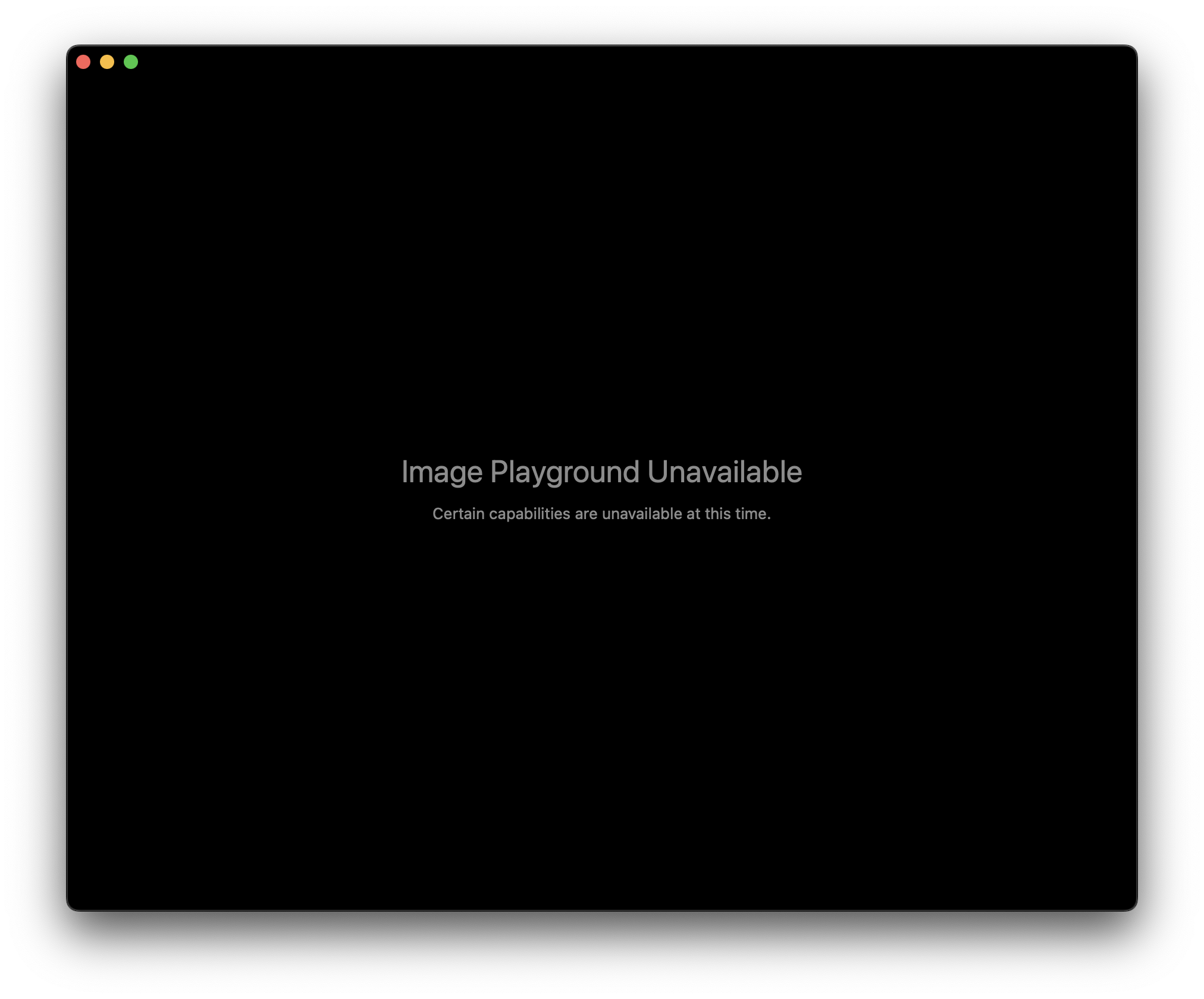Click the word 'Certain' in subtitle
The height and width of the screenshot is (999, 1204).
[x=458, y=514]
